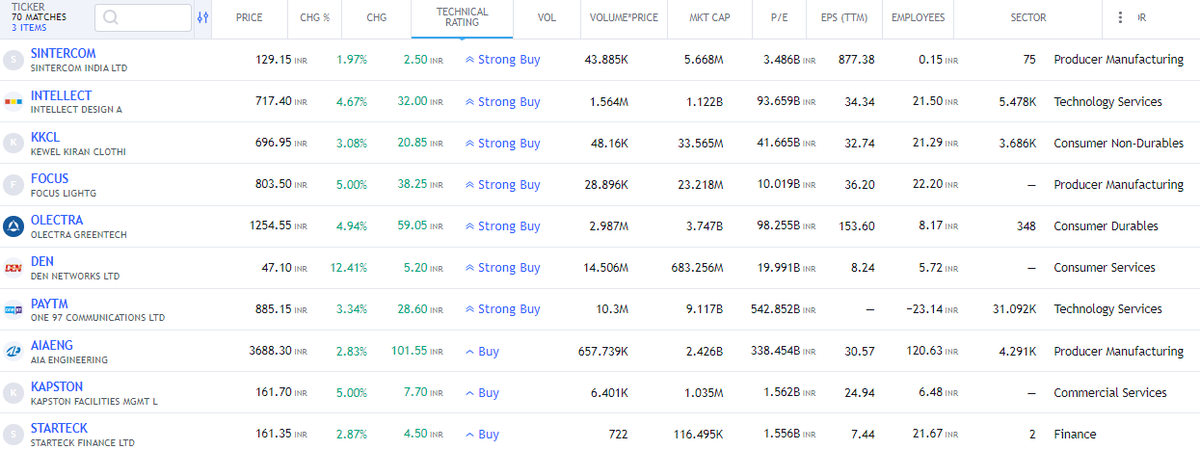Select the 877.38 value in SINTERCOM row
The image size is (1200, 450).
pos(856,60)
